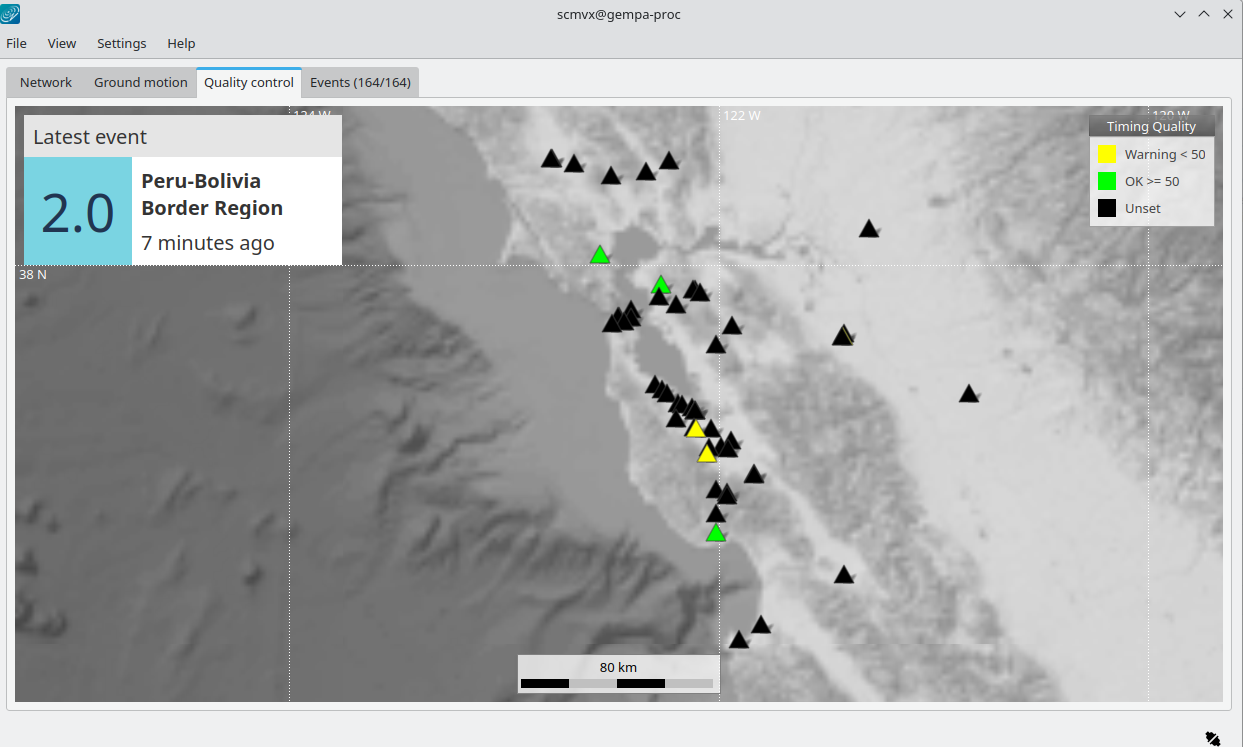The width and height of the screenshot is (1243, 747).
Task: Click the 2.0 magnitude box
Action: click(x=78, y=212)
